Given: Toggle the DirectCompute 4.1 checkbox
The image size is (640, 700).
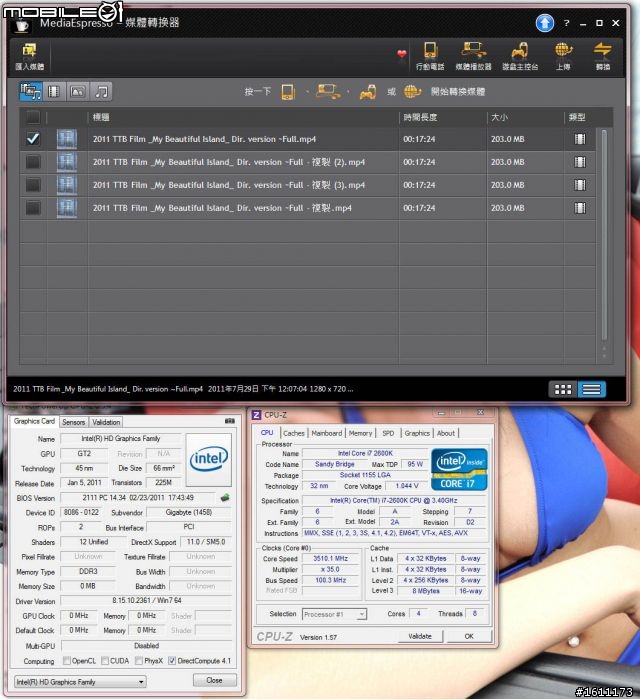Looking at the screenshot, I should [x=172, y=660].
